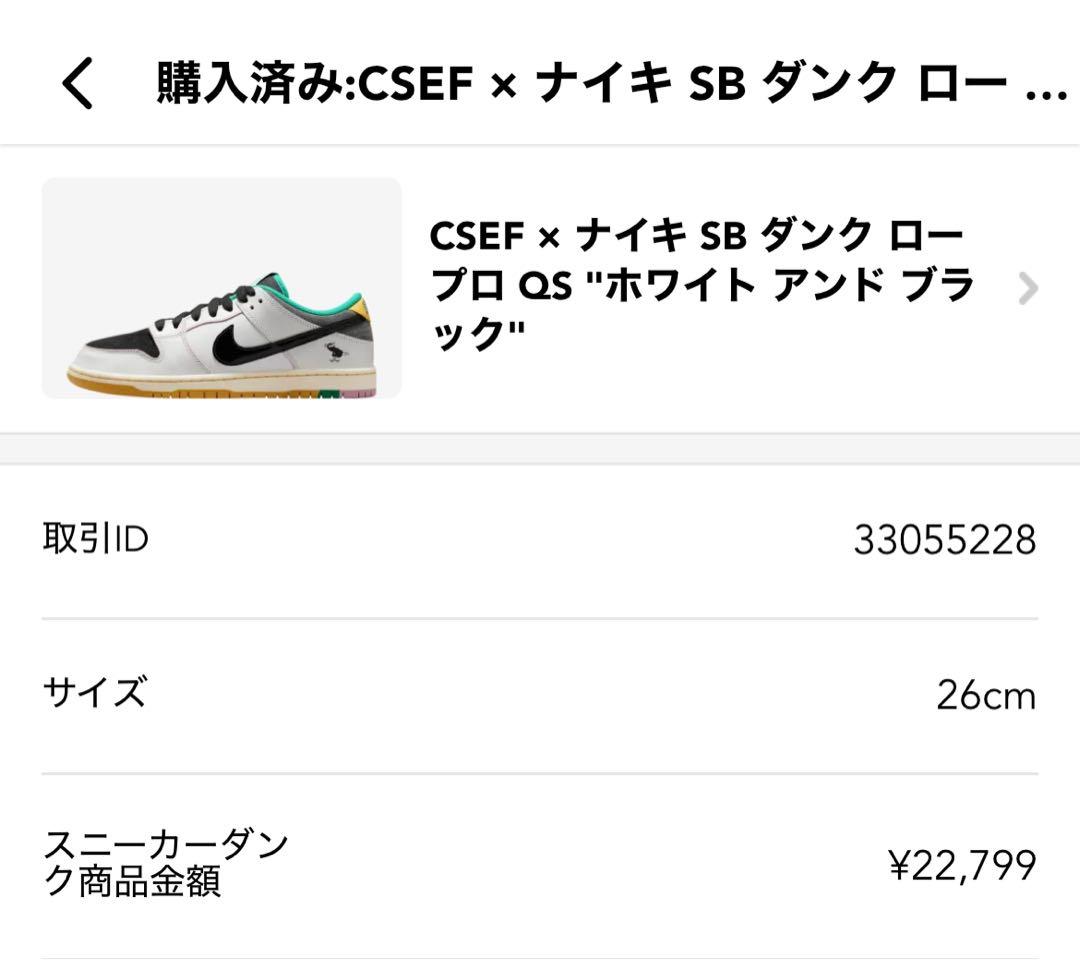
Task: Open the purchased item header bar
Action: (x=540, y=85)
